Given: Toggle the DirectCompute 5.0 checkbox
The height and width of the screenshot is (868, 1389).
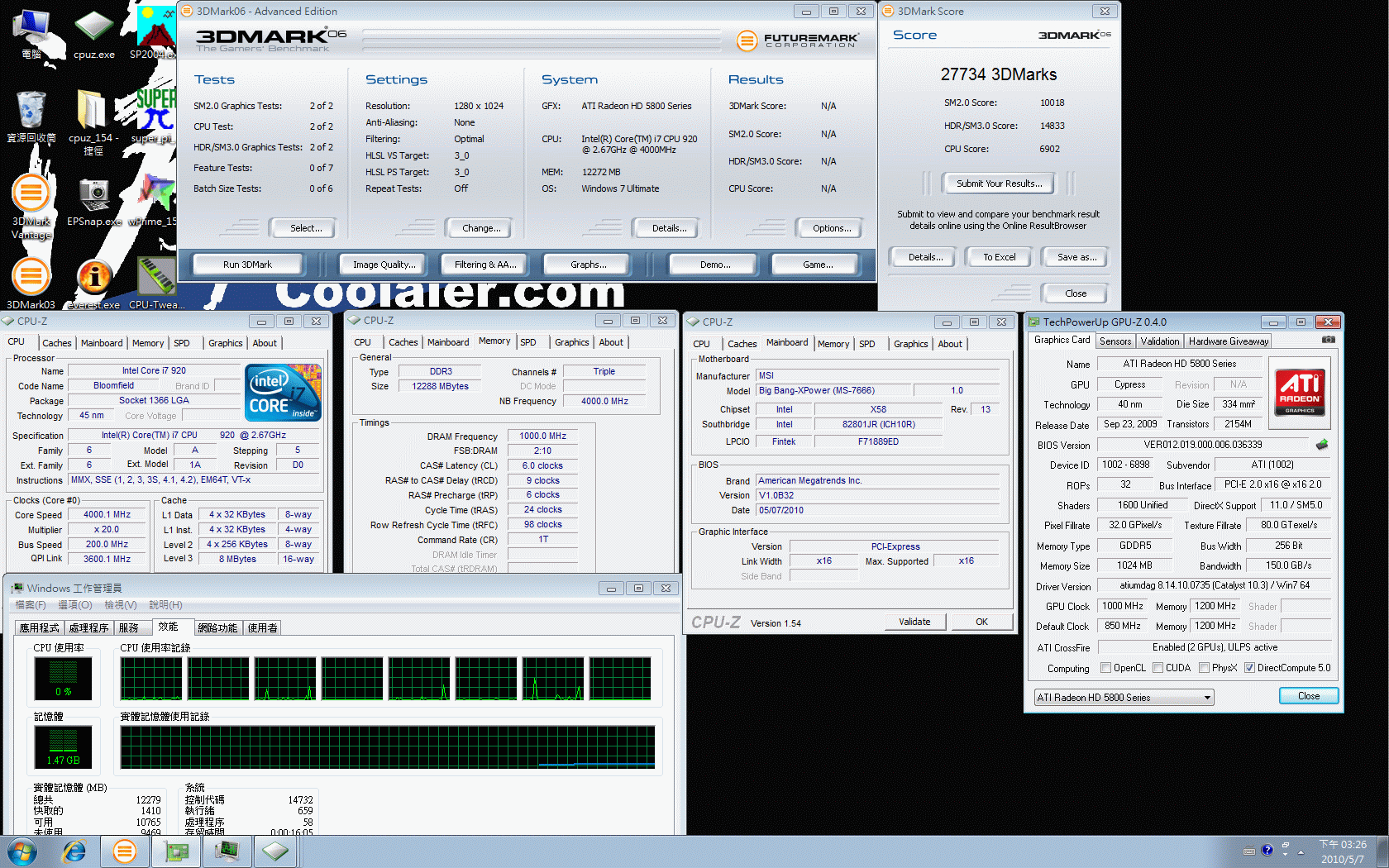Looking at the screenshot, I should coord(1249,668).
